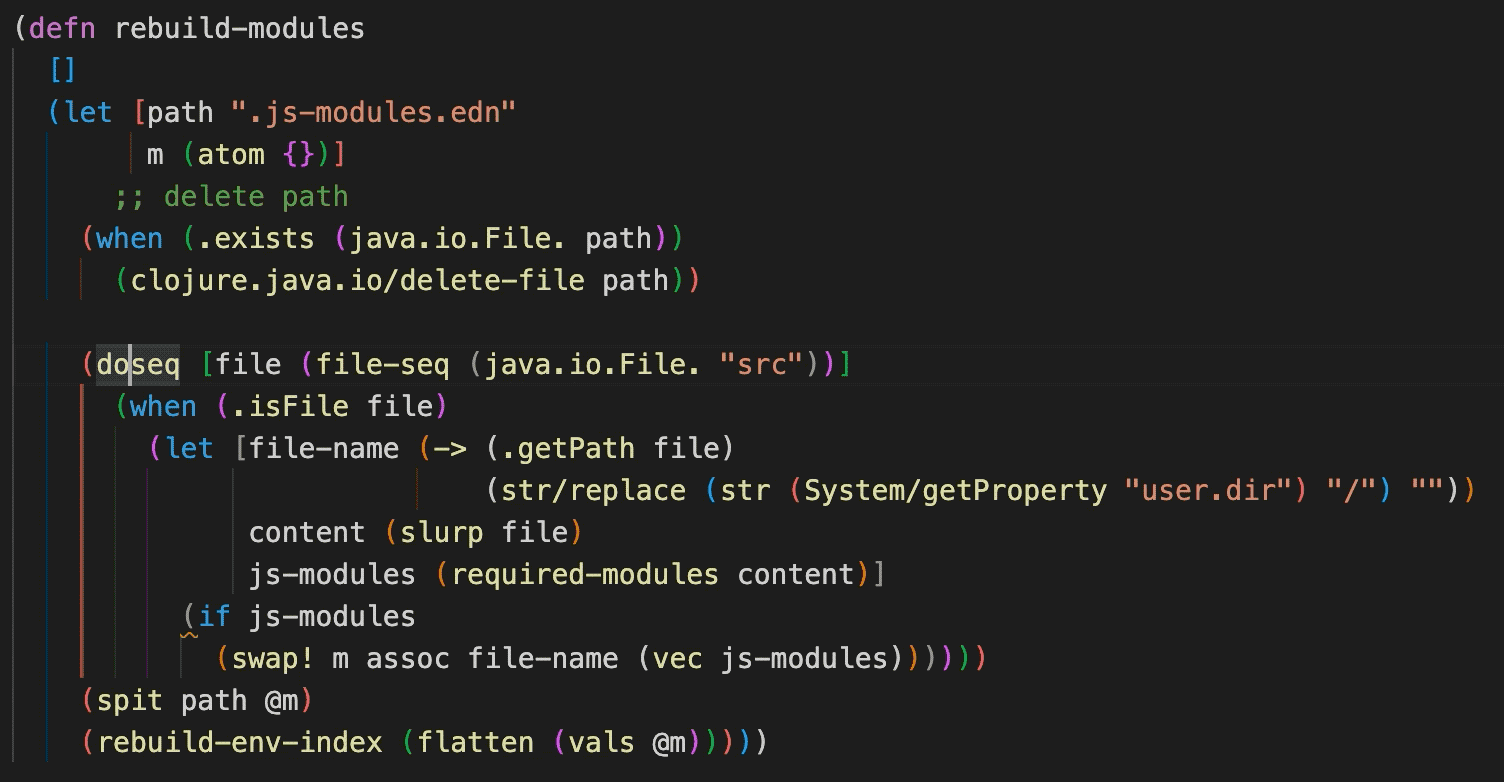Click the "/" string literal
1504x782 pixels.
pos(1352,490)
